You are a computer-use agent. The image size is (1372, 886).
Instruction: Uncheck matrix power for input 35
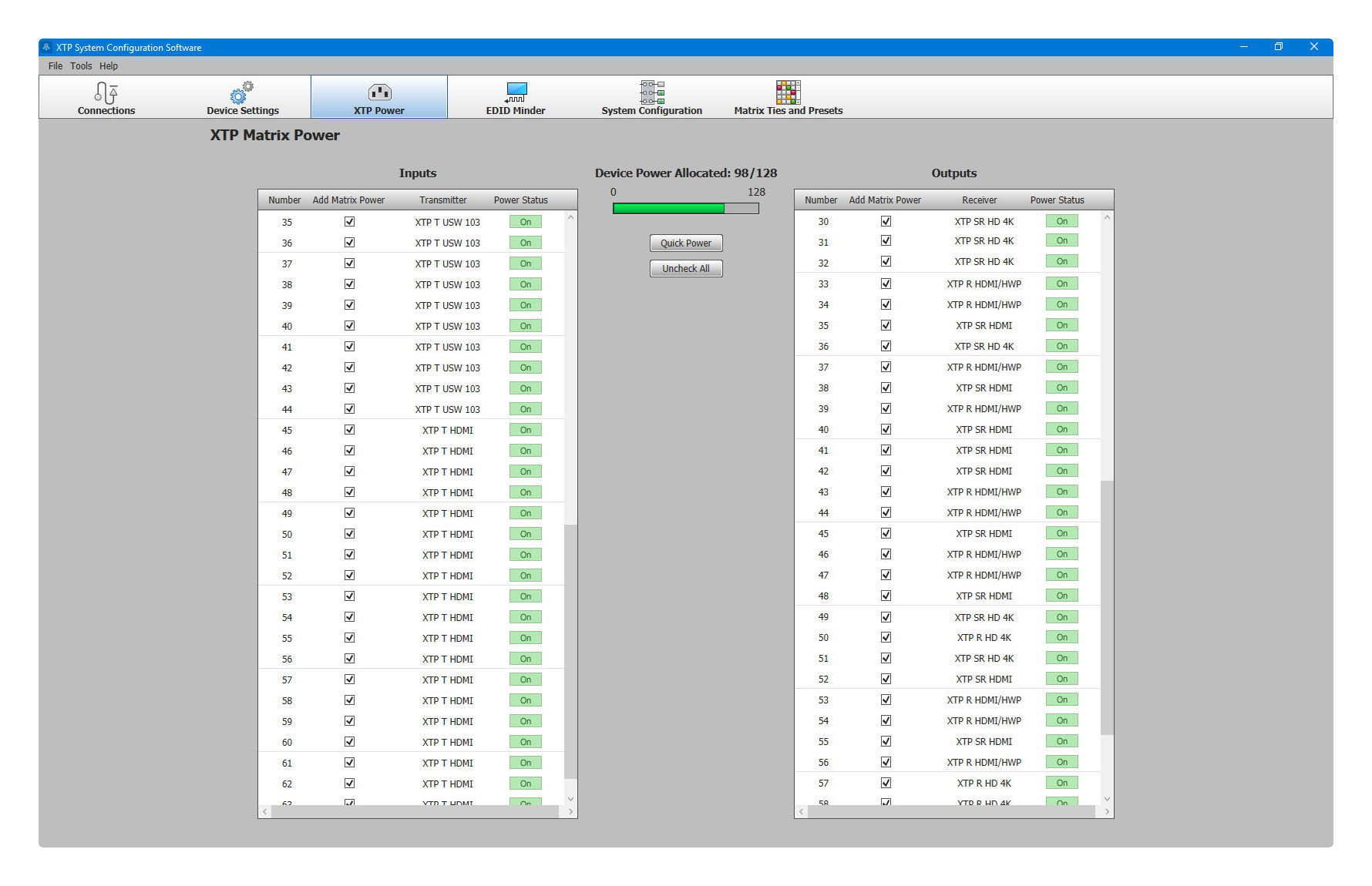[349, 222]
